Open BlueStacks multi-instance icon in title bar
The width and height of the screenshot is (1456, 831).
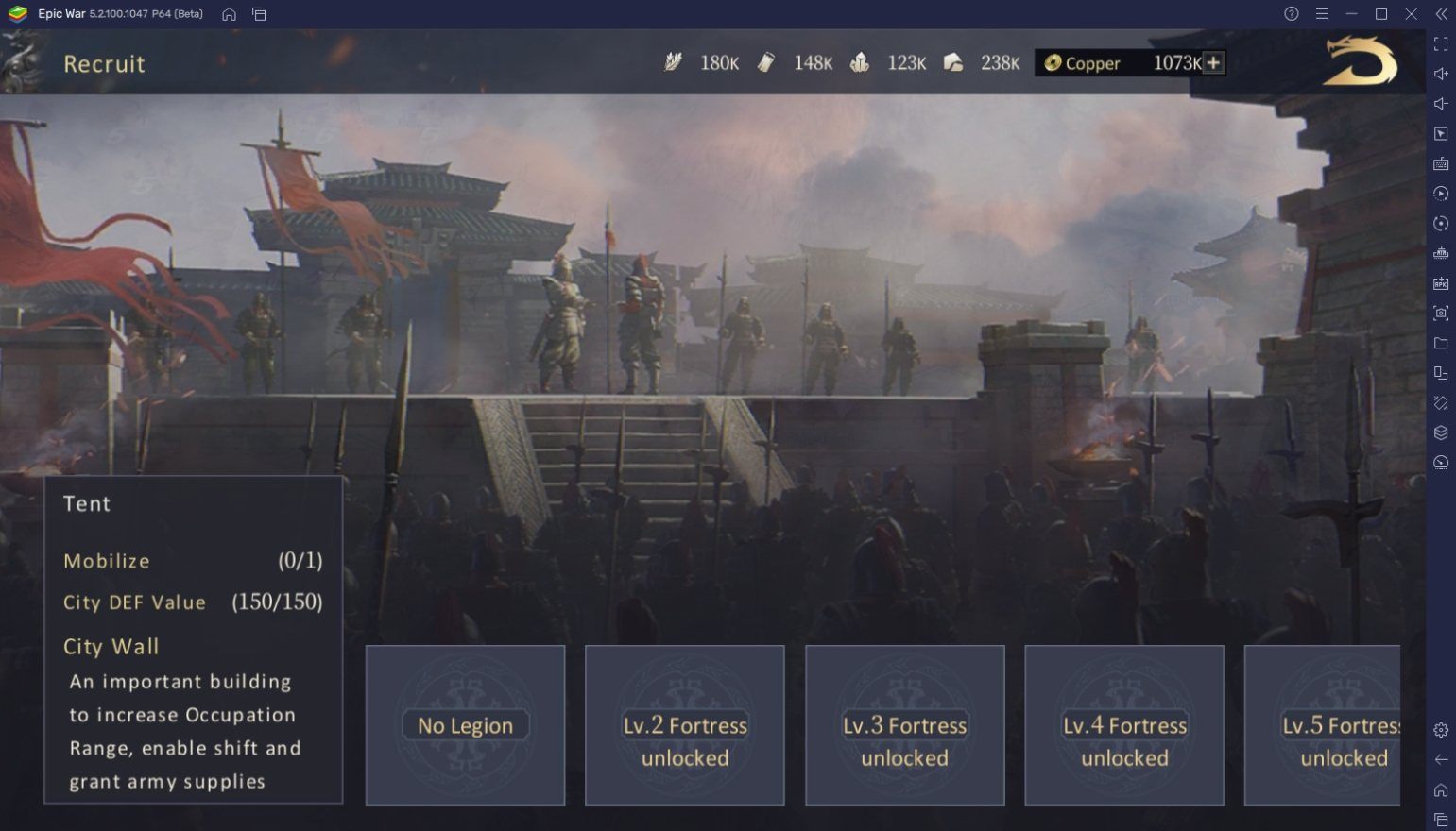(x=259, y=14)
